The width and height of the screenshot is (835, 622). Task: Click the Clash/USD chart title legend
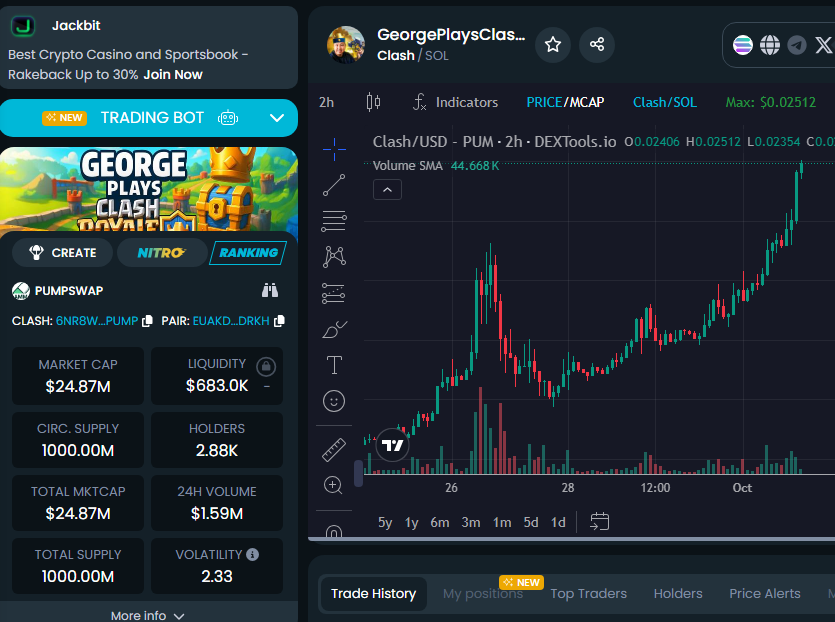(494, 142)
